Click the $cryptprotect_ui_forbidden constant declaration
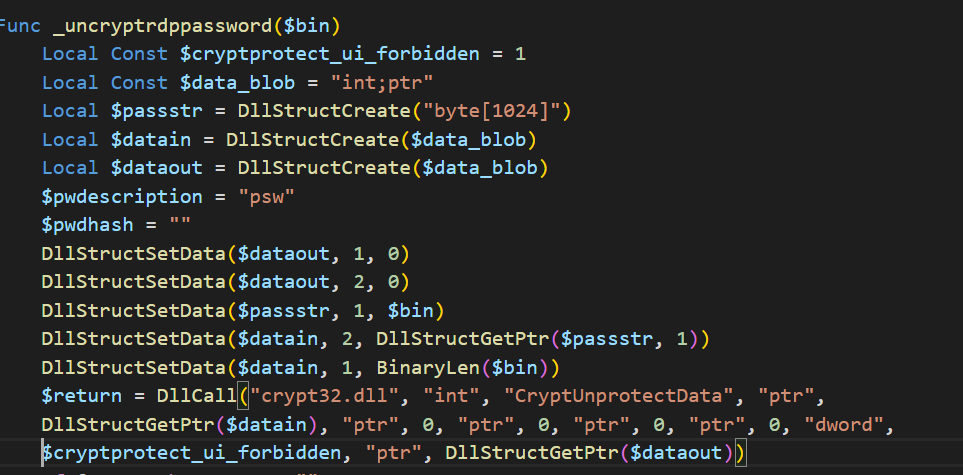This screenshot has width=963, height=475. coord(330,54)
